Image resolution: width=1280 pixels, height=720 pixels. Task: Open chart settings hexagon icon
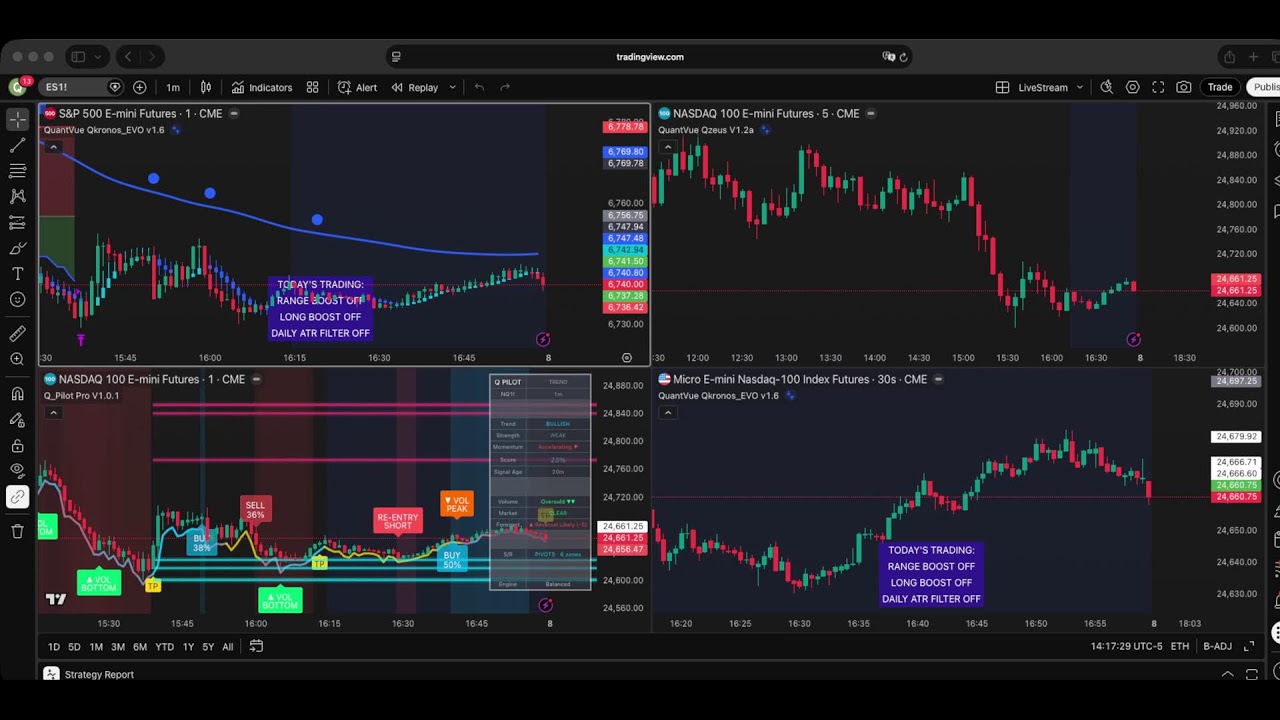[1132, 87]
